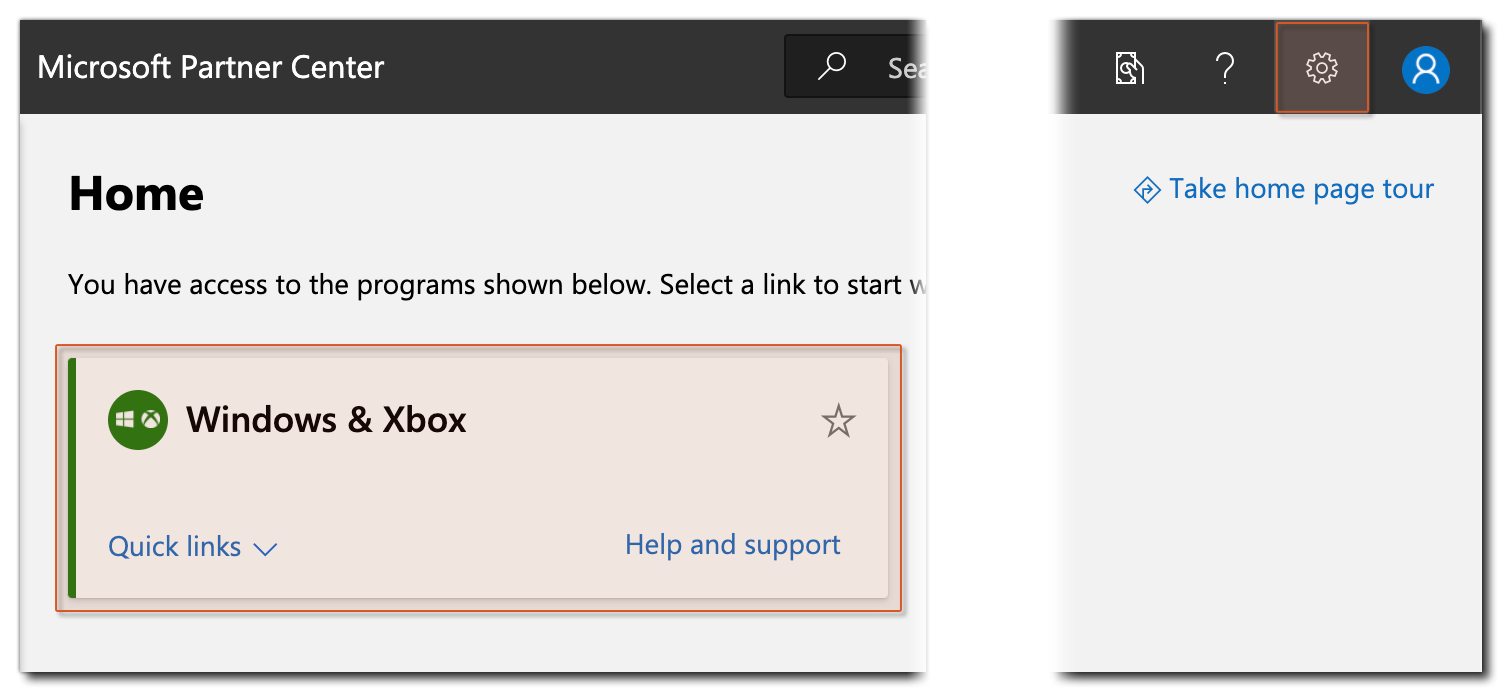
Task: Open the Windows & Xbox program title
Action: click(x=326, y=419)
